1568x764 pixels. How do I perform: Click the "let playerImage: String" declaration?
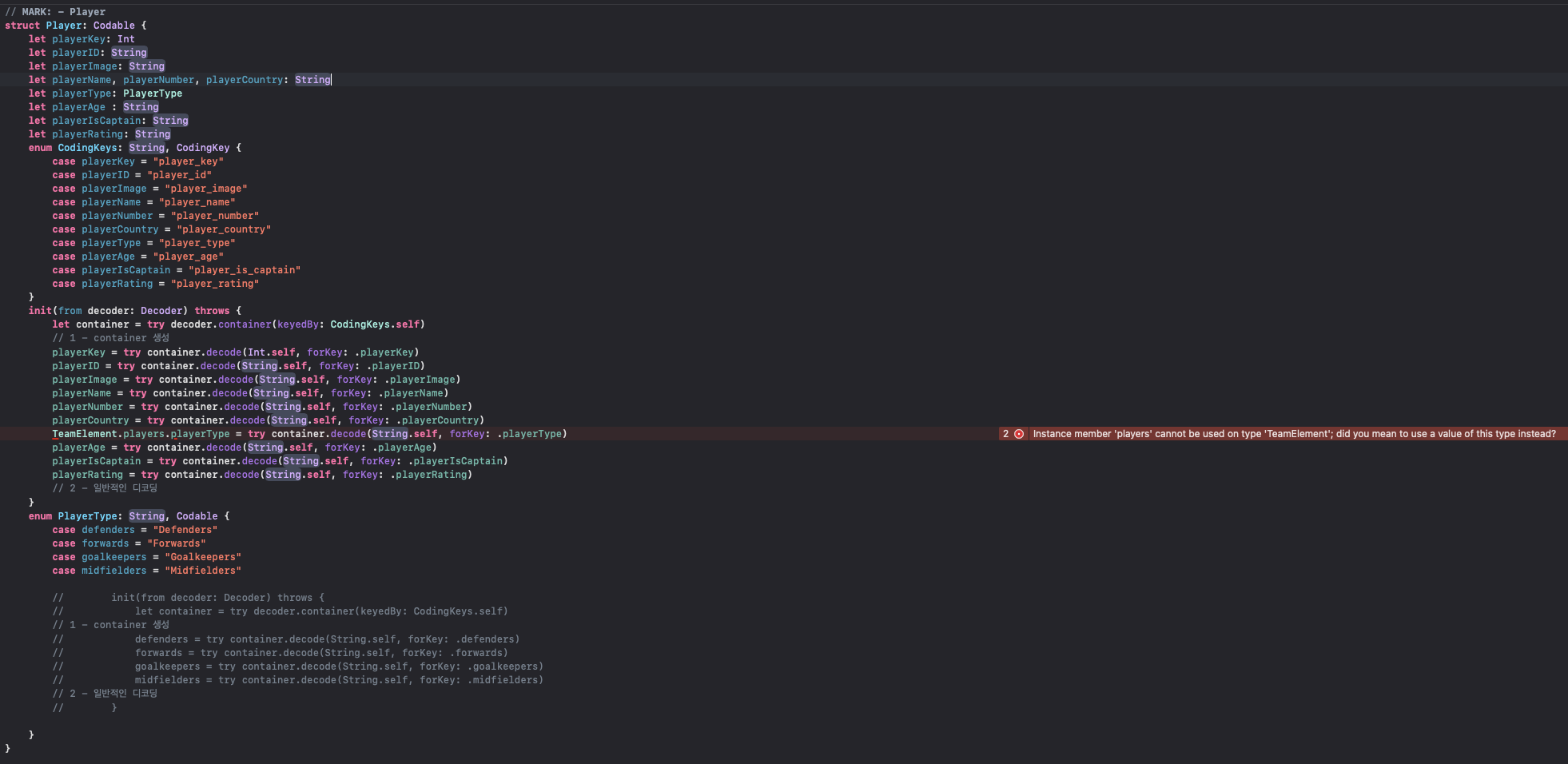(97, 66)
